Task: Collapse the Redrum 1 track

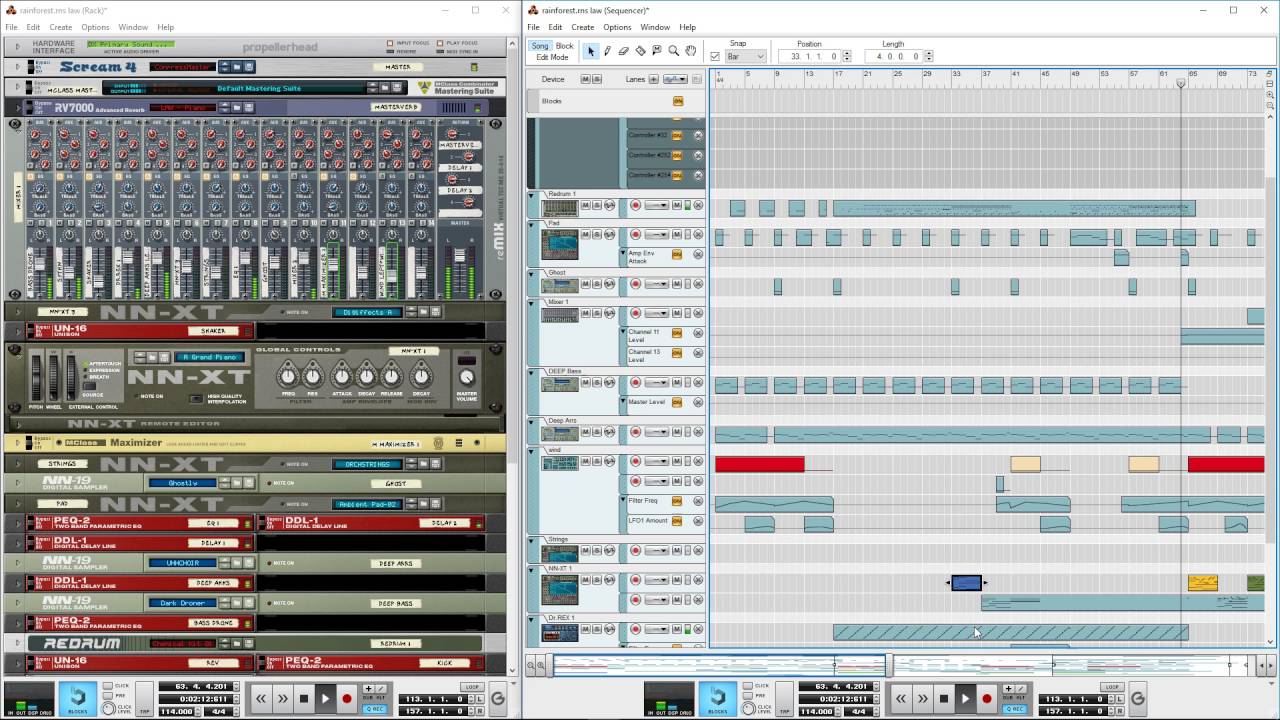Action: (x=532, y=194)
